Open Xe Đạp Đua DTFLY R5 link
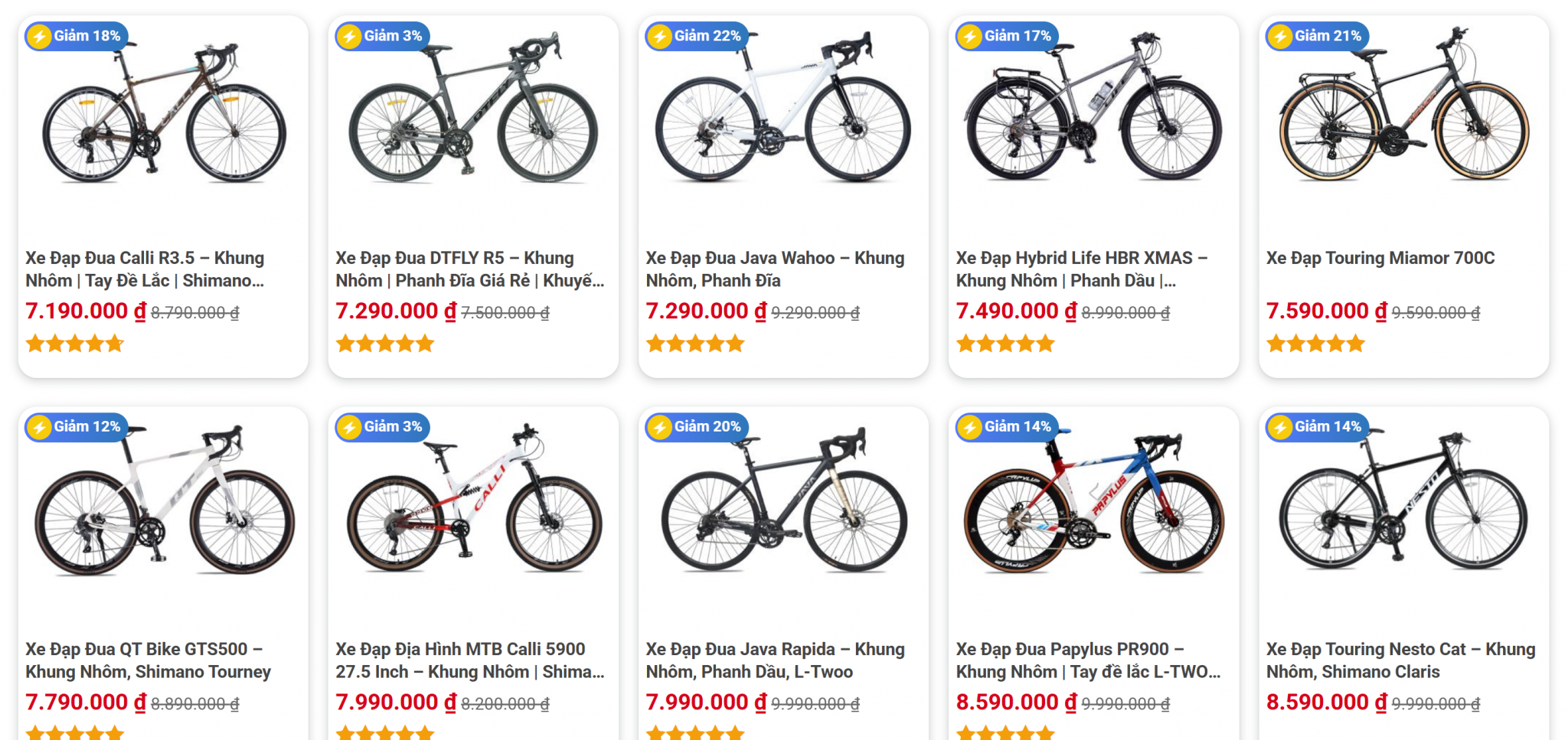The width and height of the screenshot is (1568, 740). point(469,269)
